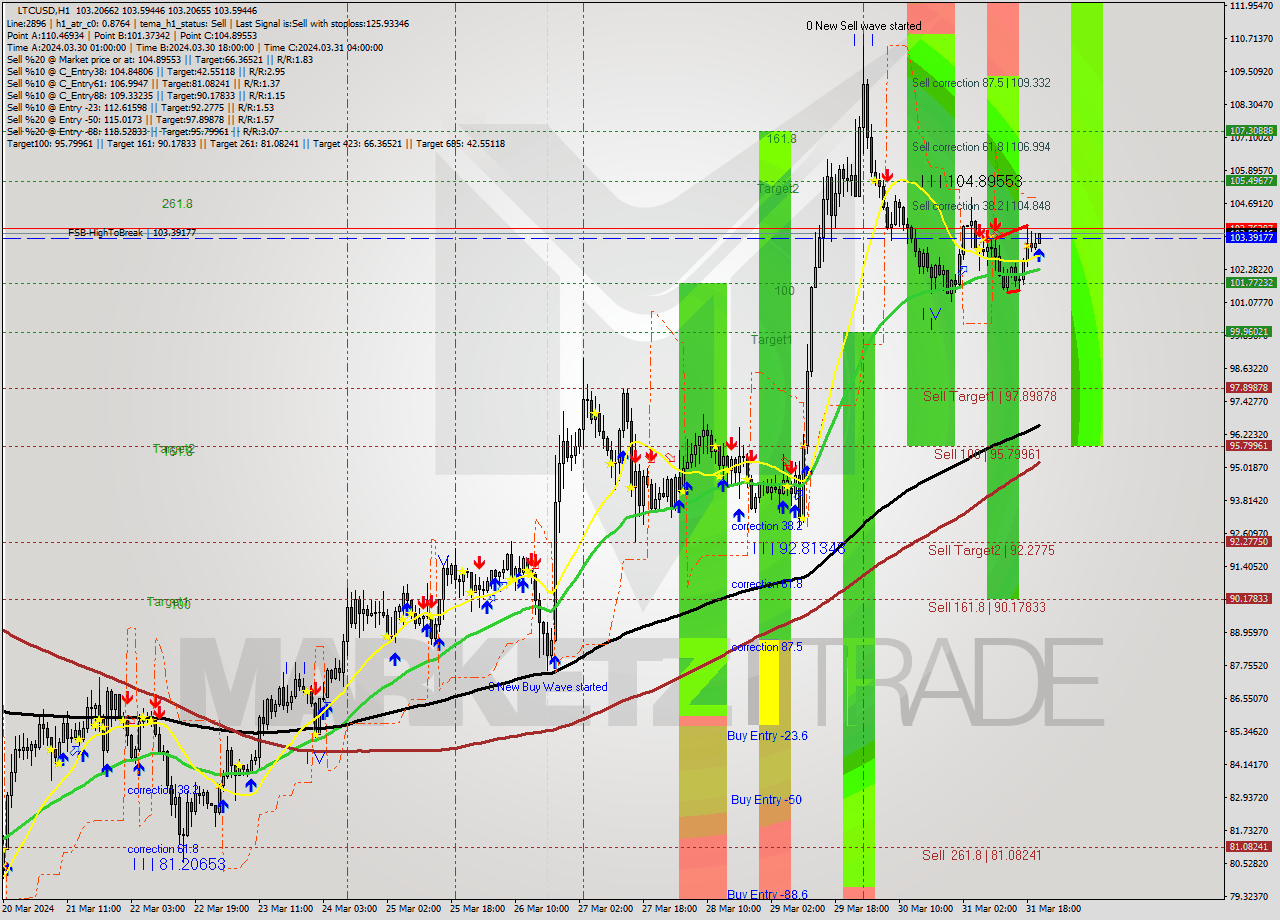Click the '29 Mar 18:00' time axis label
The height and width of the screenshot is (920, 1280).
(x=860, y=909)
